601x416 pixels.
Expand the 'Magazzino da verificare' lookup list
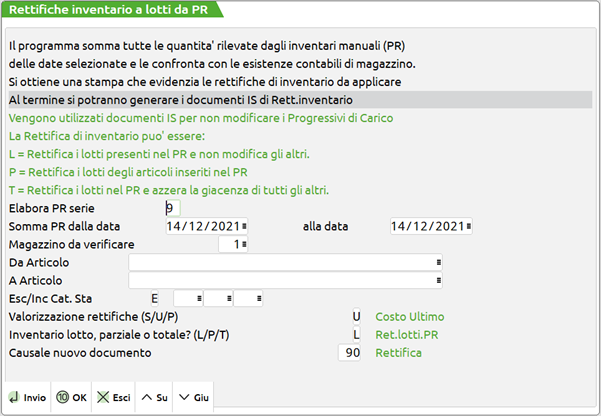245,244
